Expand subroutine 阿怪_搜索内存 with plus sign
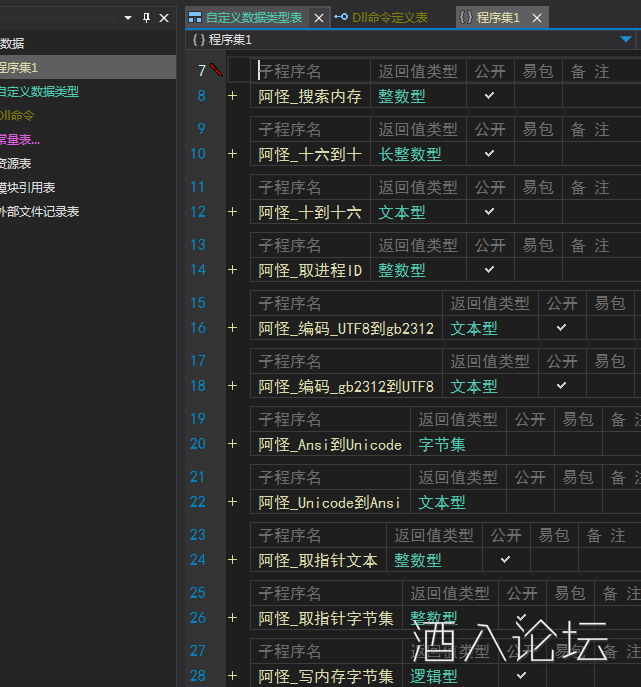 (233, 96)
